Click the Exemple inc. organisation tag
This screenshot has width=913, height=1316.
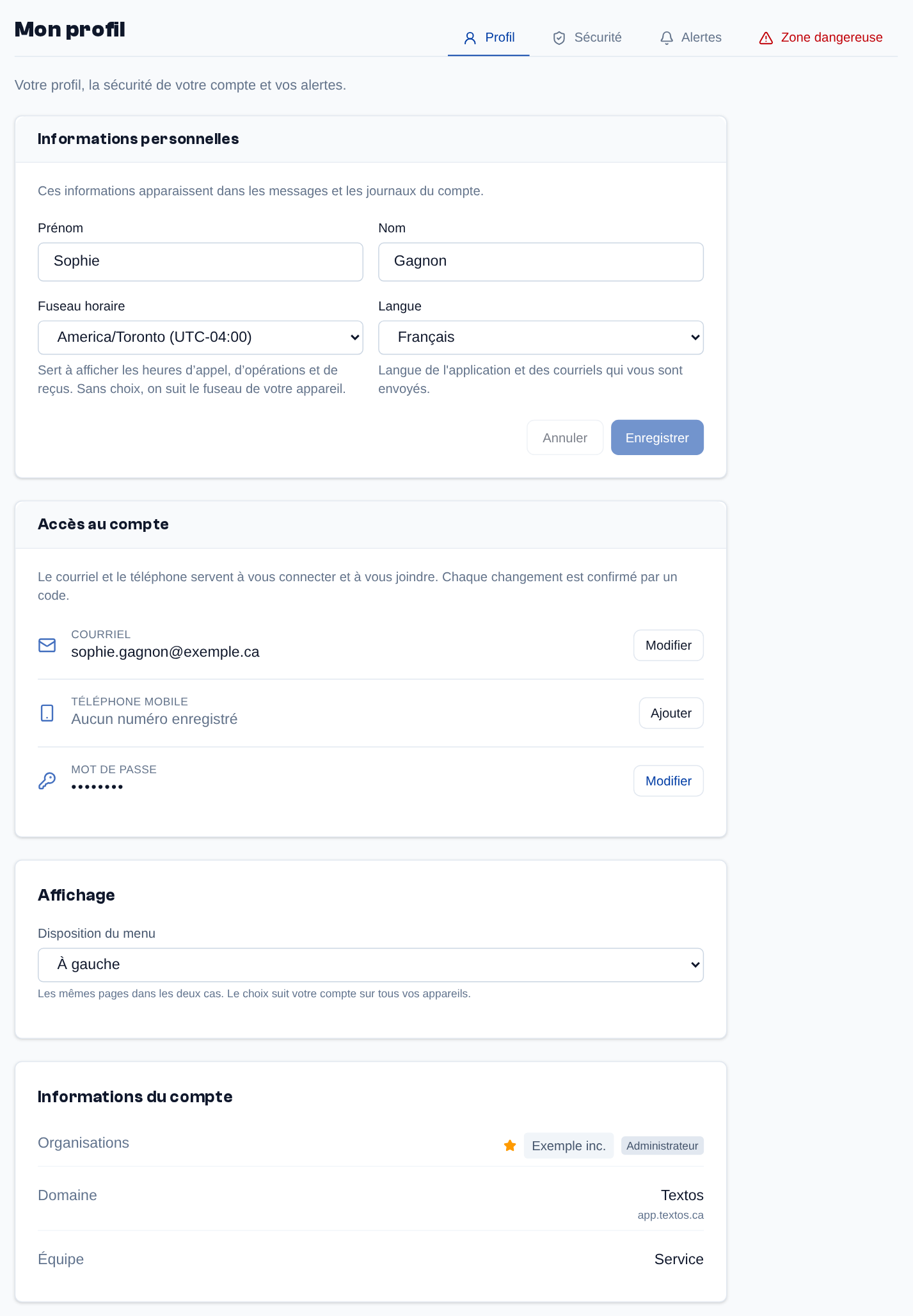click(x=569, y=1146)
